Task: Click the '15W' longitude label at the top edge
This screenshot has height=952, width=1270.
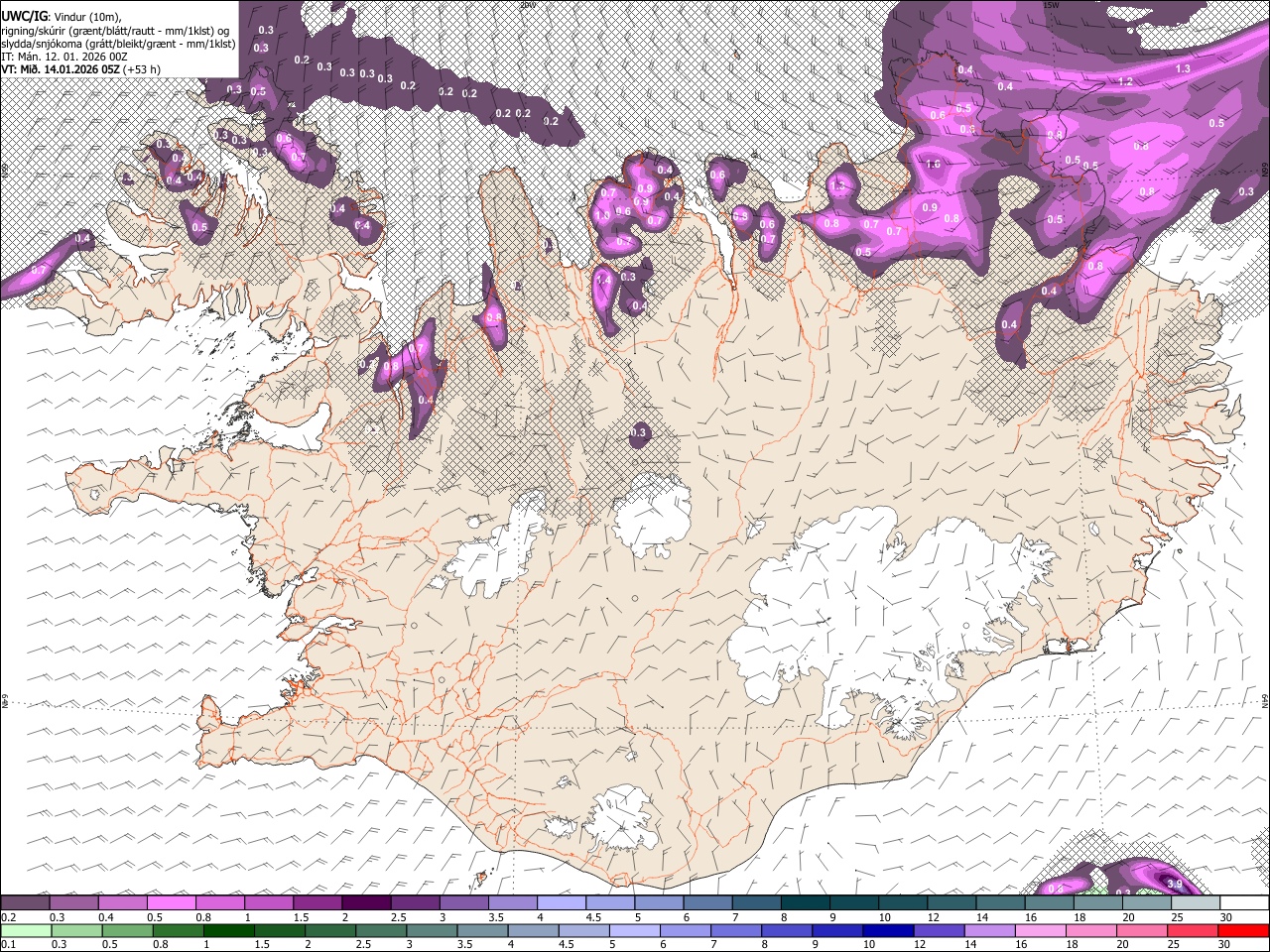Action: pos(1051,5)
